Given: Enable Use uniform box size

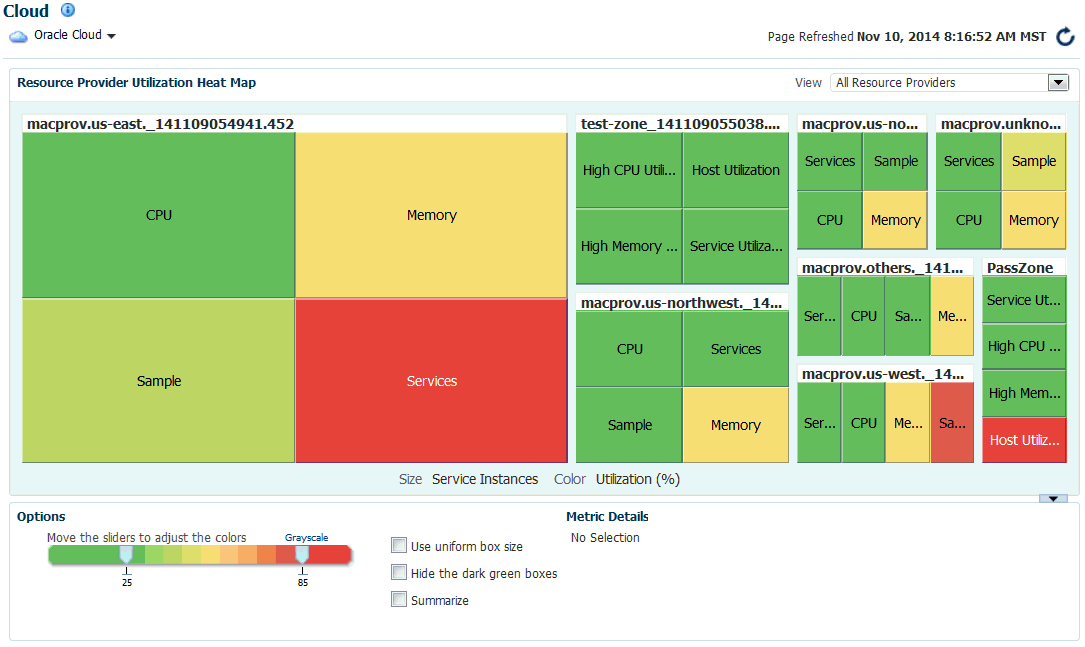Looking at the screenshot, I should point(398,545).
